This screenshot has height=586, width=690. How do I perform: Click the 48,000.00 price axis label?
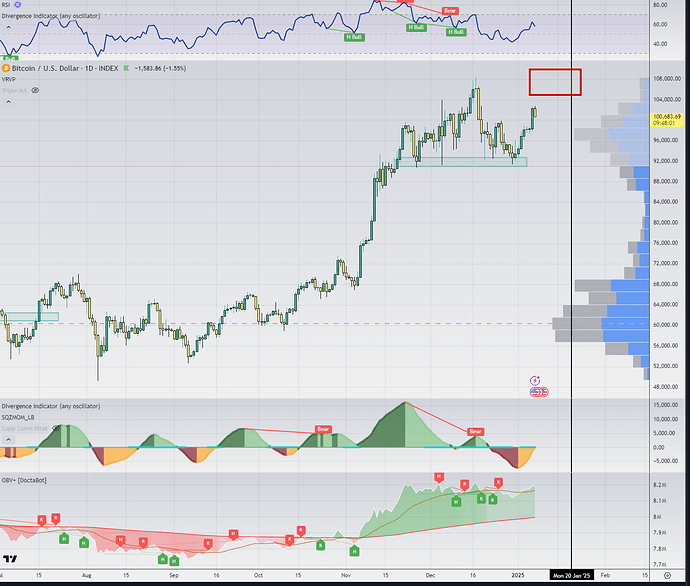(x=667, y=386)
